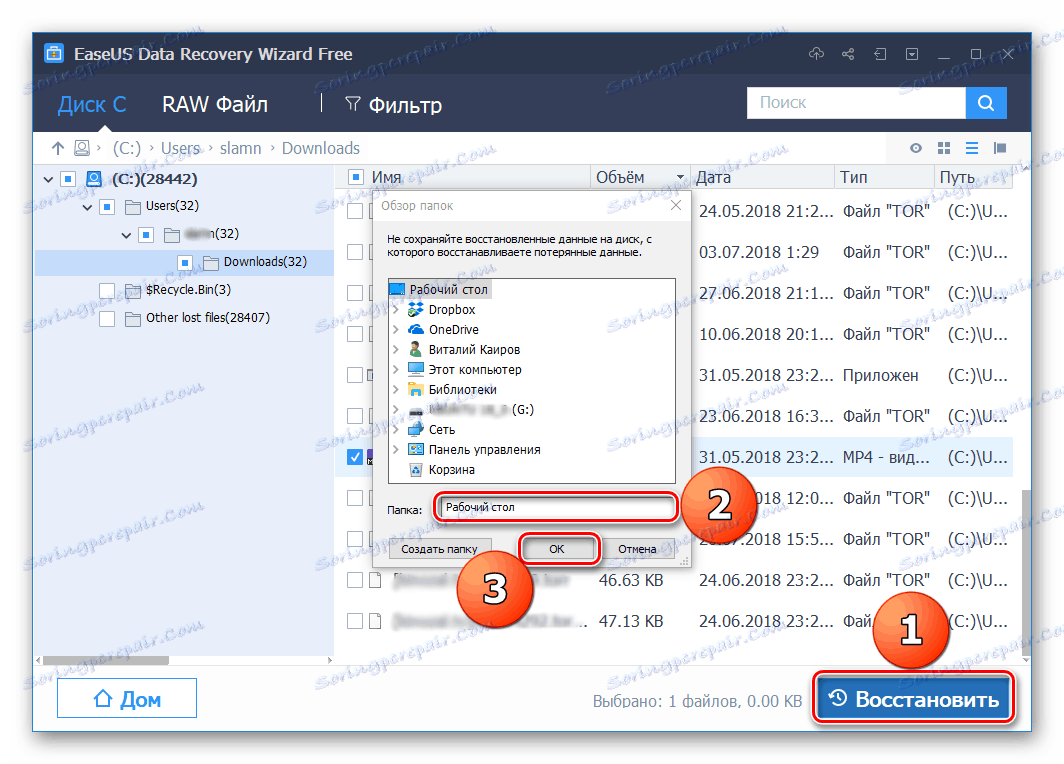Switch to details panel view
This screenshot has width=1064, height=764.
[x=1000, y=148]
